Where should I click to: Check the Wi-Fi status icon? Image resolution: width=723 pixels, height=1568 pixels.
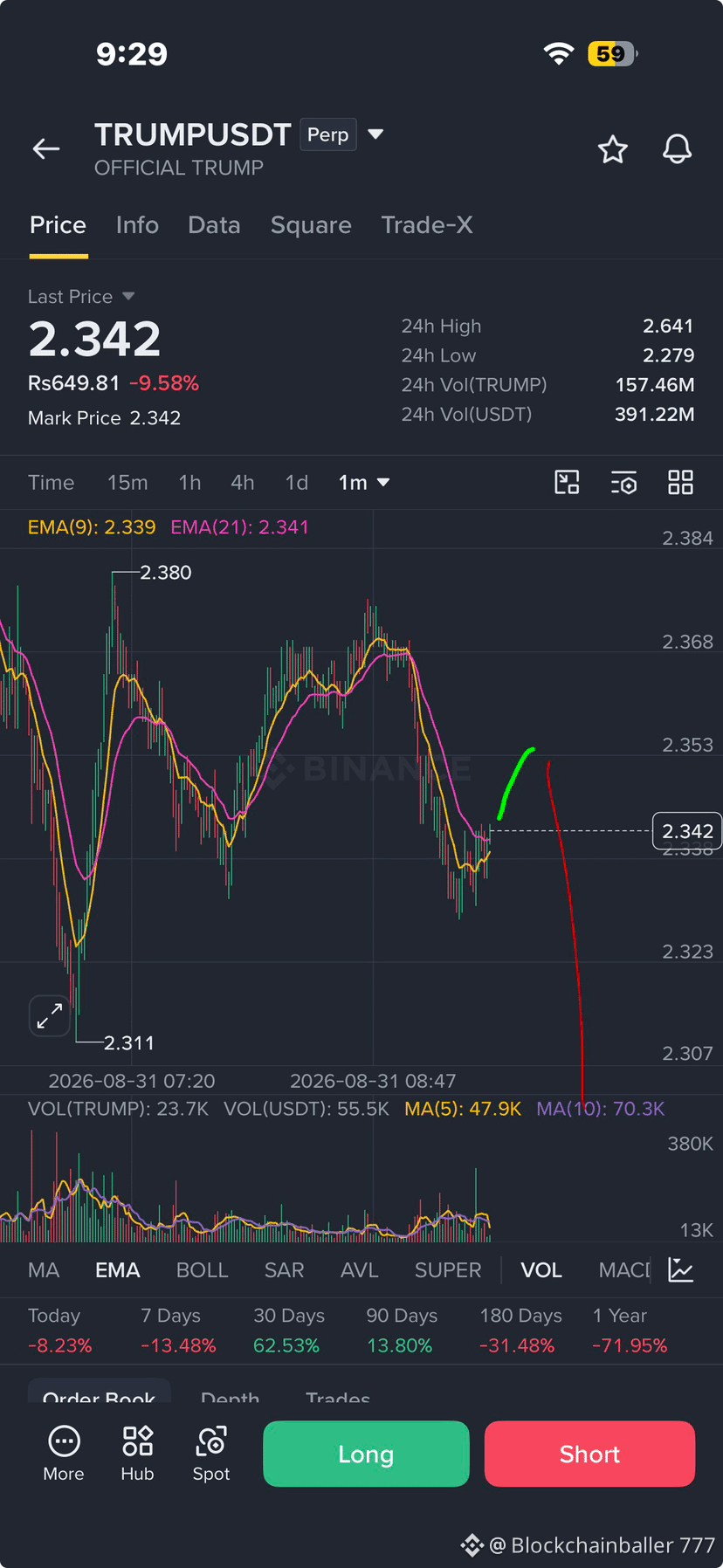[558, 53]
